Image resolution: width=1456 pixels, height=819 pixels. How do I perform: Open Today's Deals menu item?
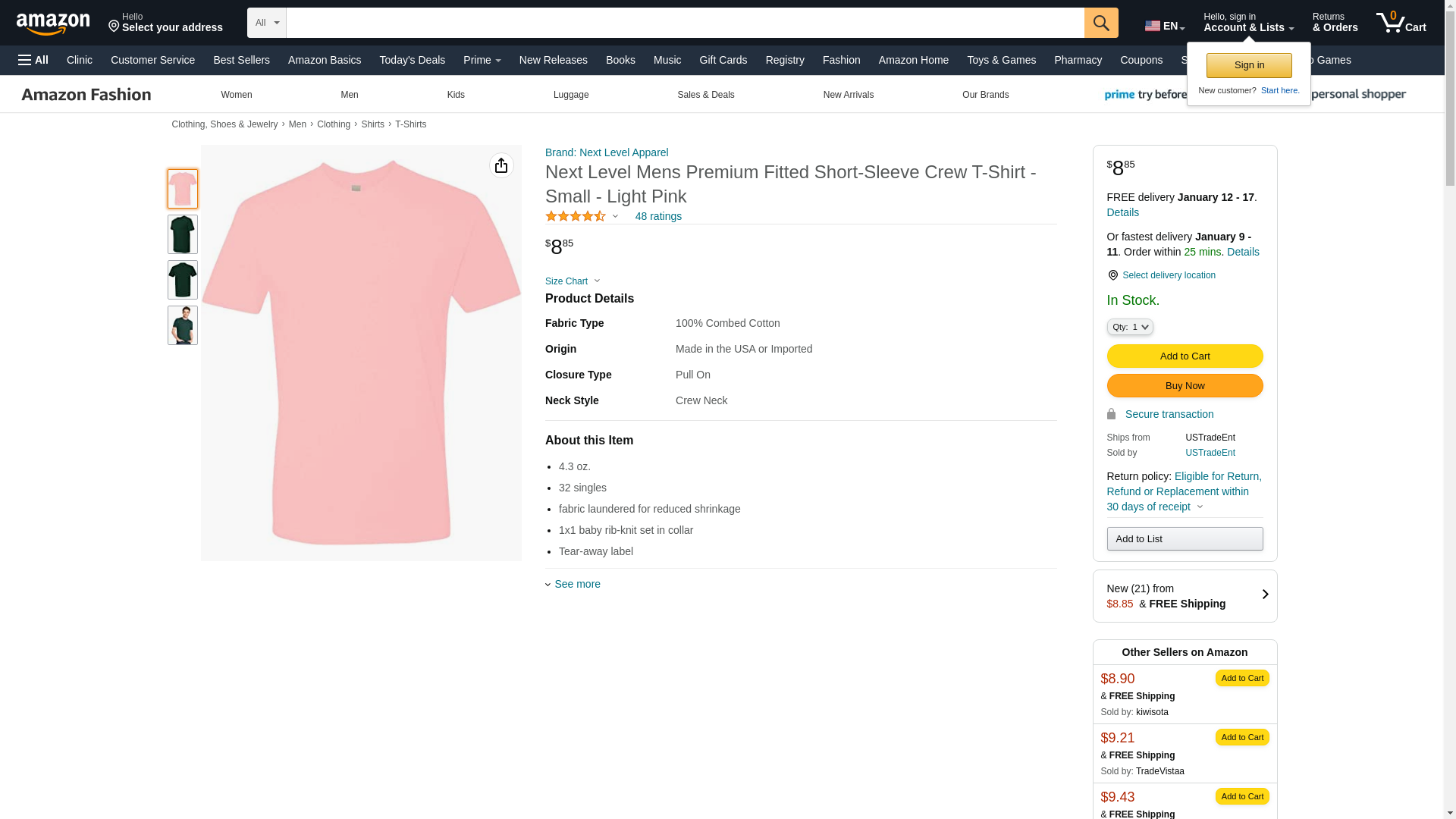(412, 60)
